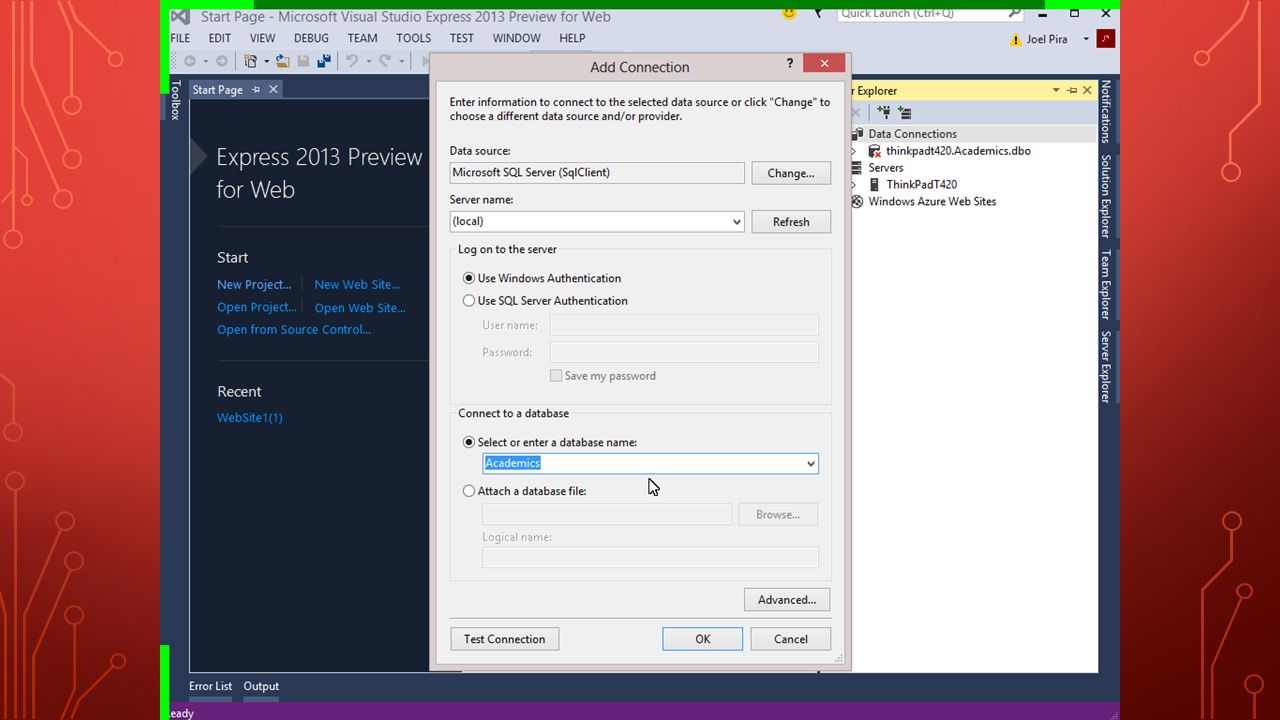Switch to Team Explorer side tab
The height and width of the screenshot is (720, 1280).
[1106, 284]
